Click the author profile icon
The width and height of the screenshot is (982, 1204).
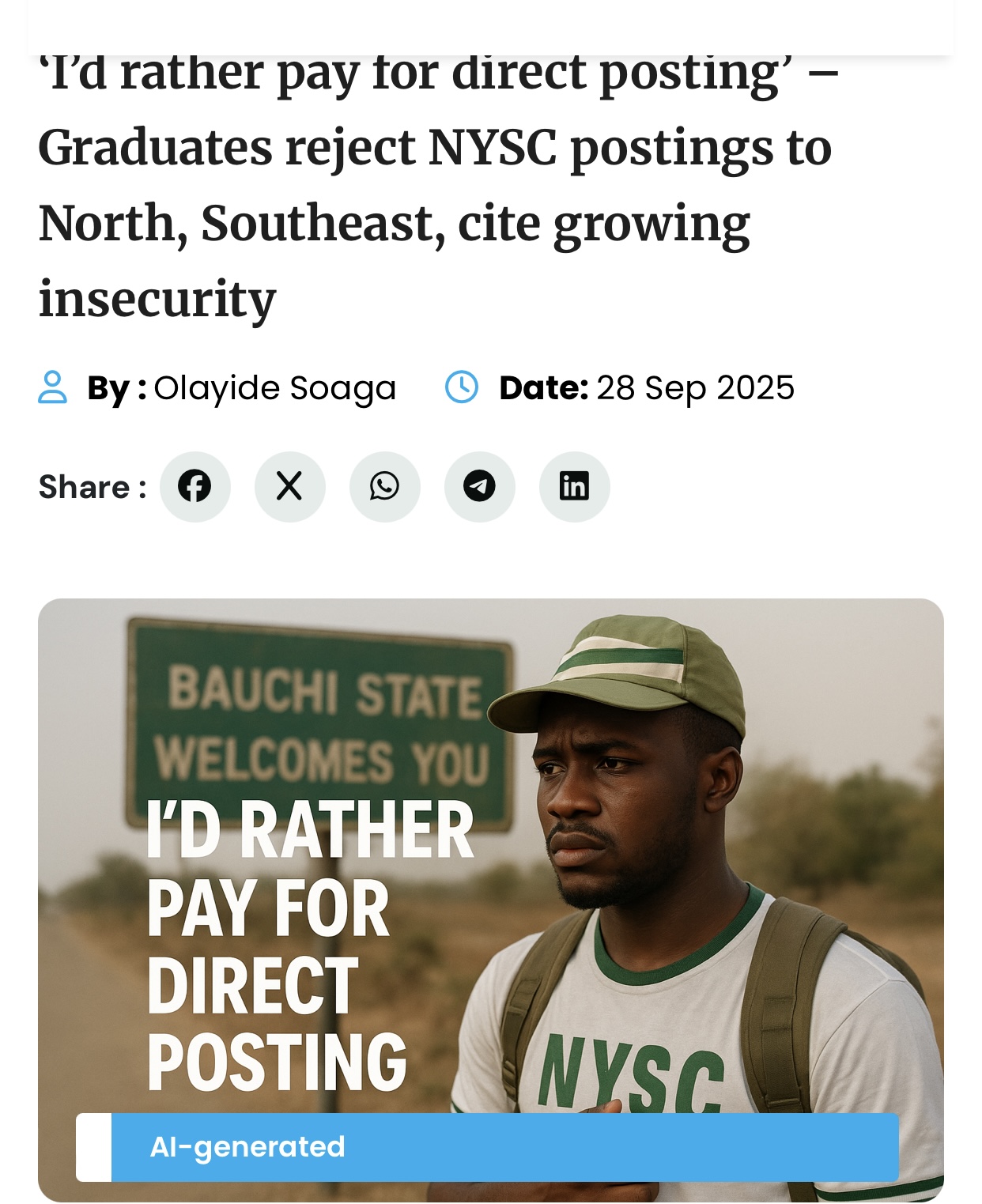point(53,387)
